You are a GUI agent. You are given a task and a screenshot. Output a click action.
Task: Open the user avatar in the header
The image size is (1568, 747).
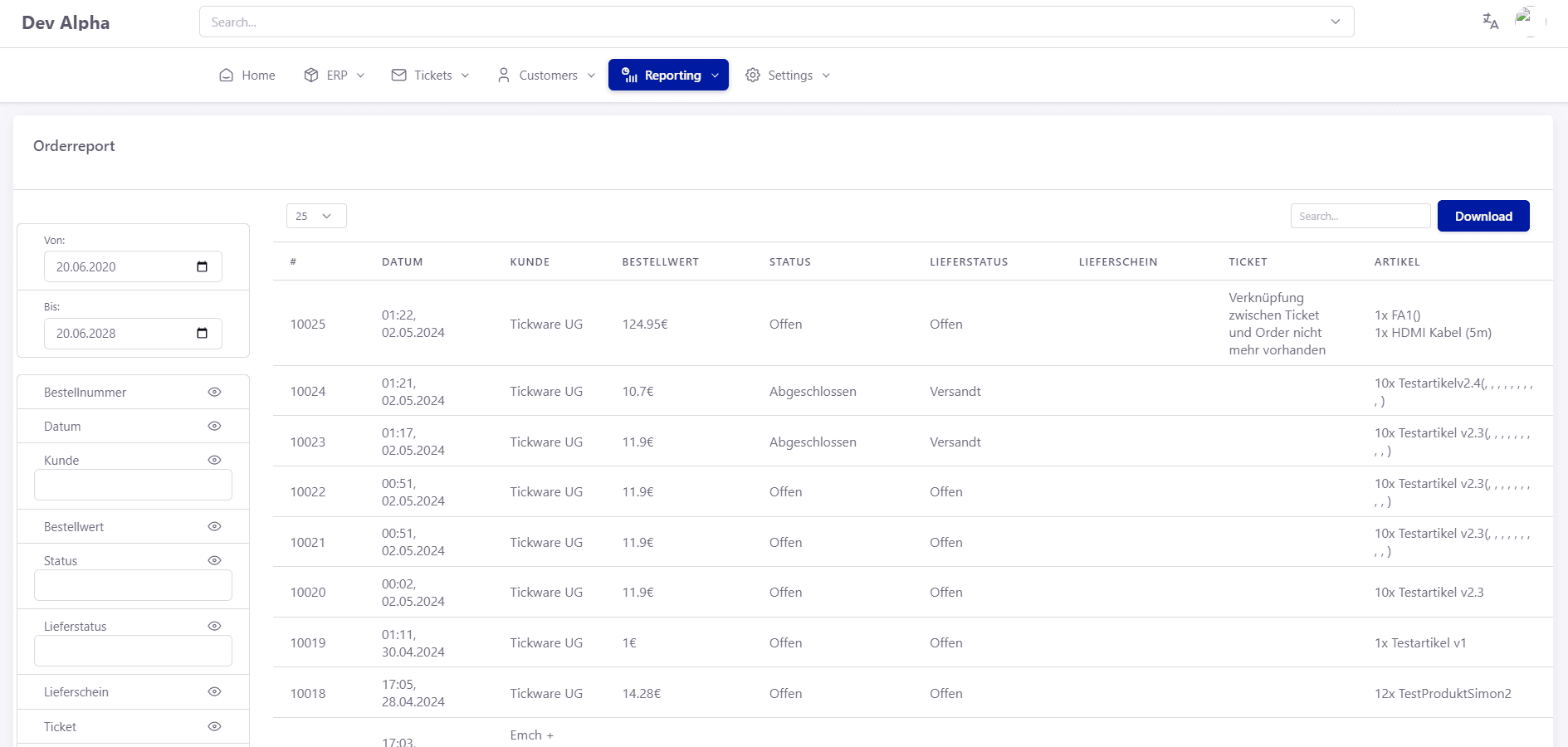point(1529,22)
